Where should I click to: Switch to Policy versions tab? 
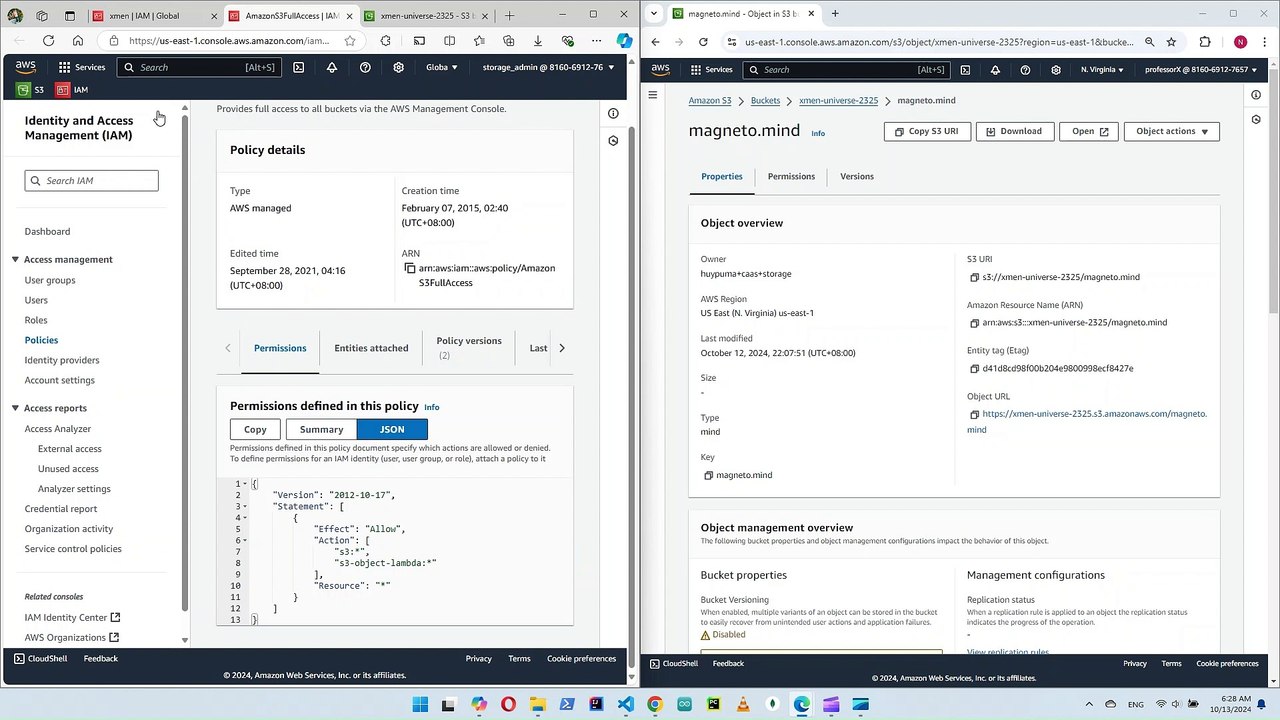click(469, 347)
